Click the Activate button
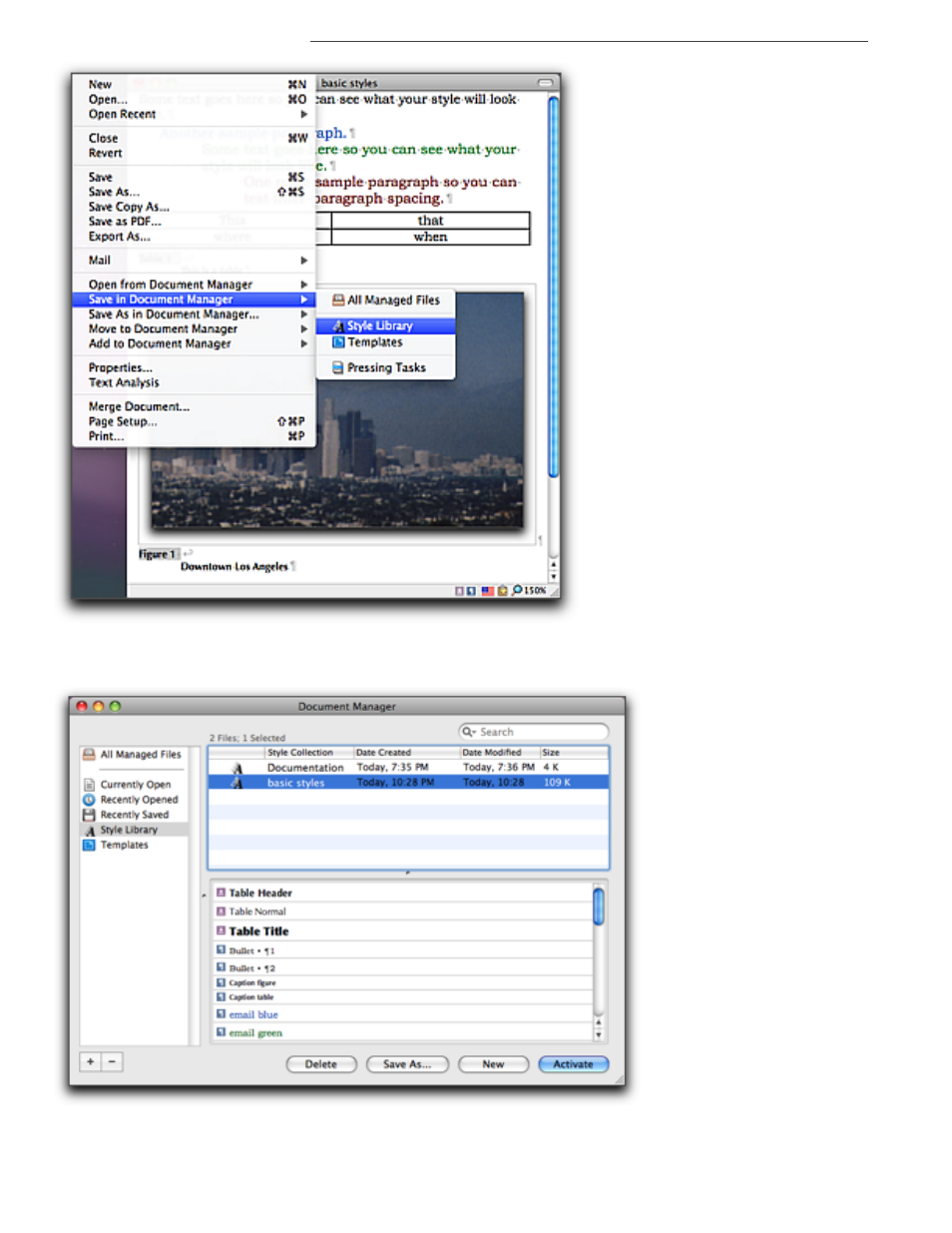The height and width of the screenshot is (1233, 952). (x=574, y=1064)
